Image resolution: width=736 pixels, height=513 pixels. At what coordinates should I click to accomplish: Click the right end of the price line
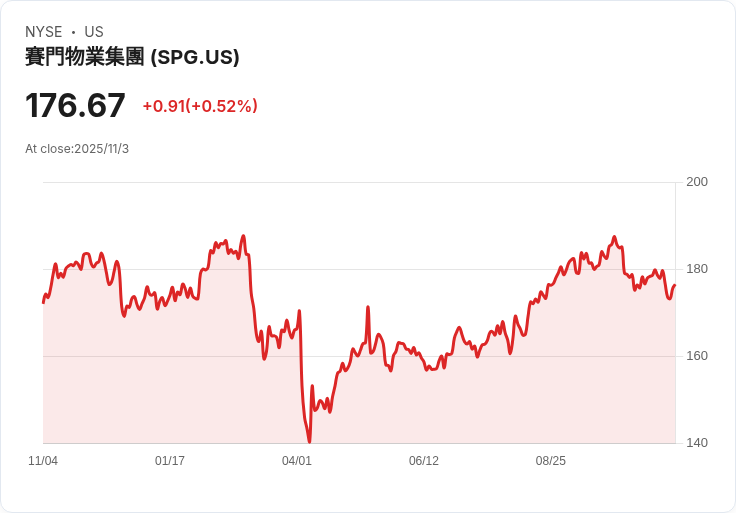tap(675, 286)
